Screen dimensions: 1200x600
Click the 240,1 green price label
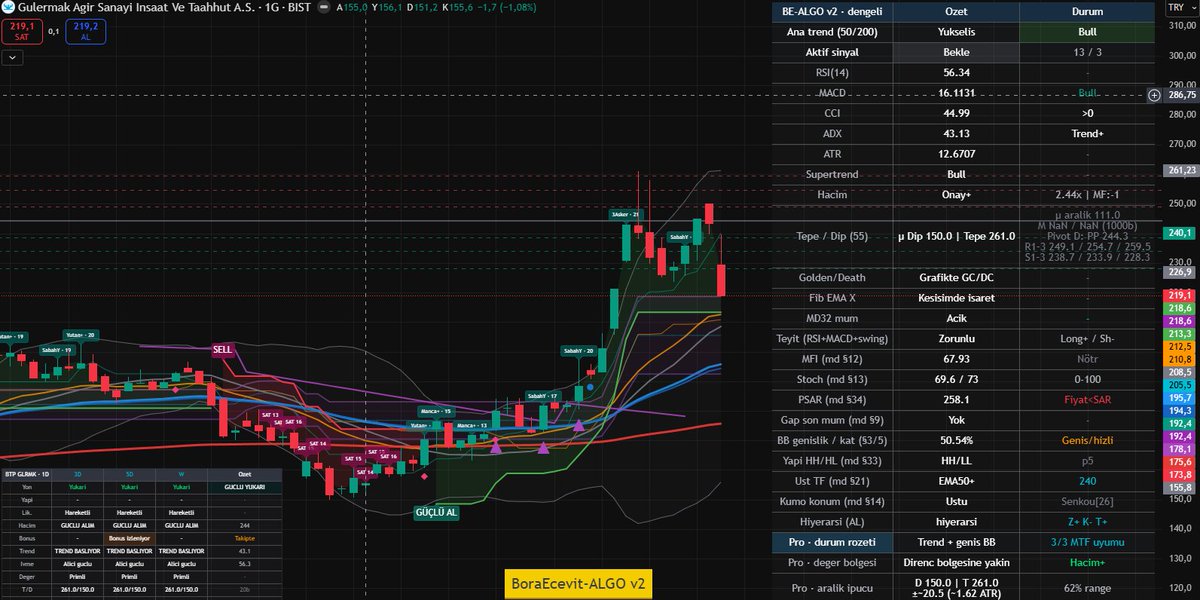click(x=1181, y=233)
